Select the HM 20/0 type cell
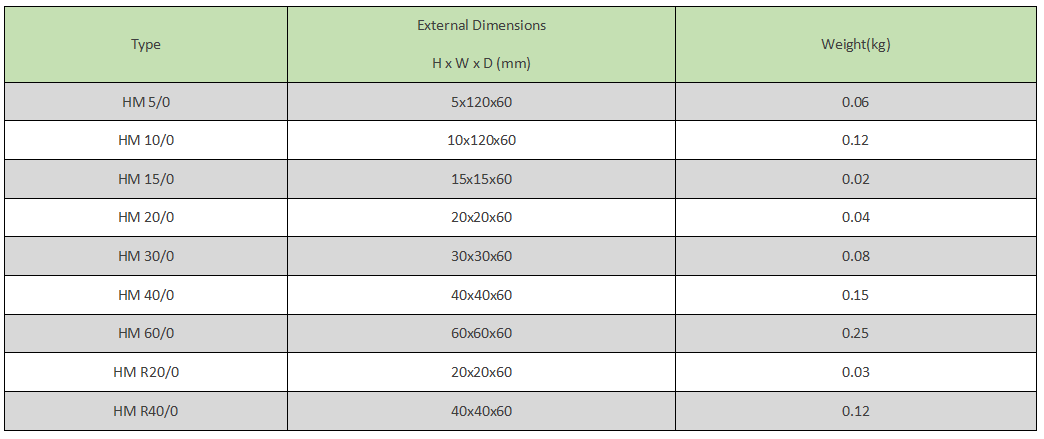This screenshot has height=439, width=1044. (x=146, y=218)
